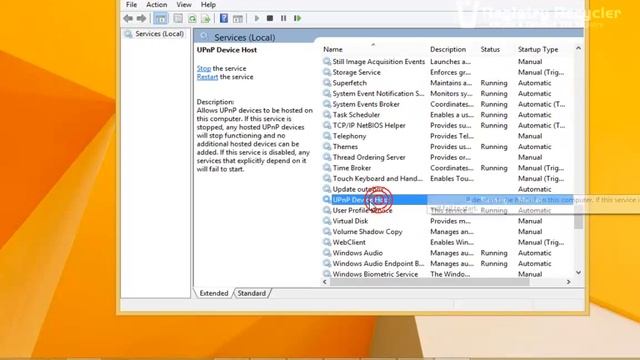Viewport: 640px width, 360px height.
Task: Select the System Events Broker service
Action: [366, 104]
